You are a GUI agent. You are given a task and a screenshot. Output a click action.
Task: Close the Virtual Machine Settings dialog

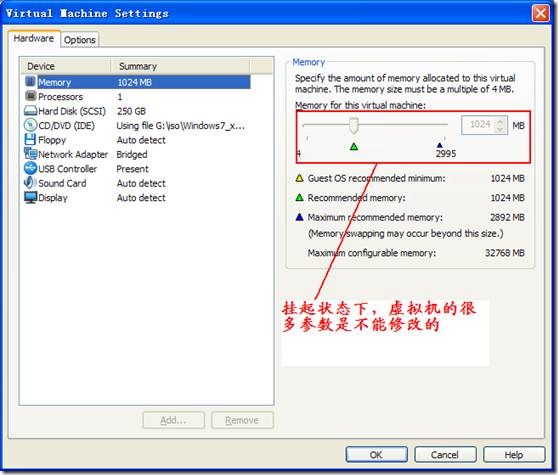click(x=541, y=14)
